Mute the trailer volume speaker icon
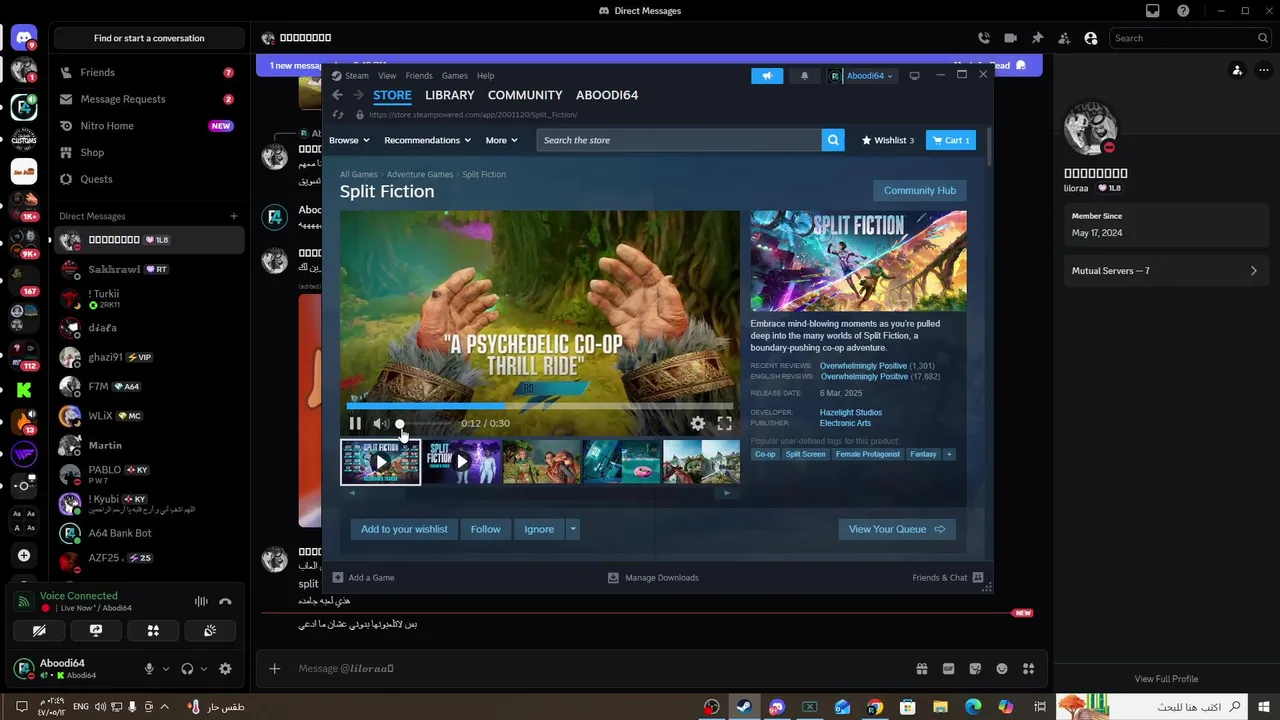The image size is (1280, 720). click(x=380, y=424)
